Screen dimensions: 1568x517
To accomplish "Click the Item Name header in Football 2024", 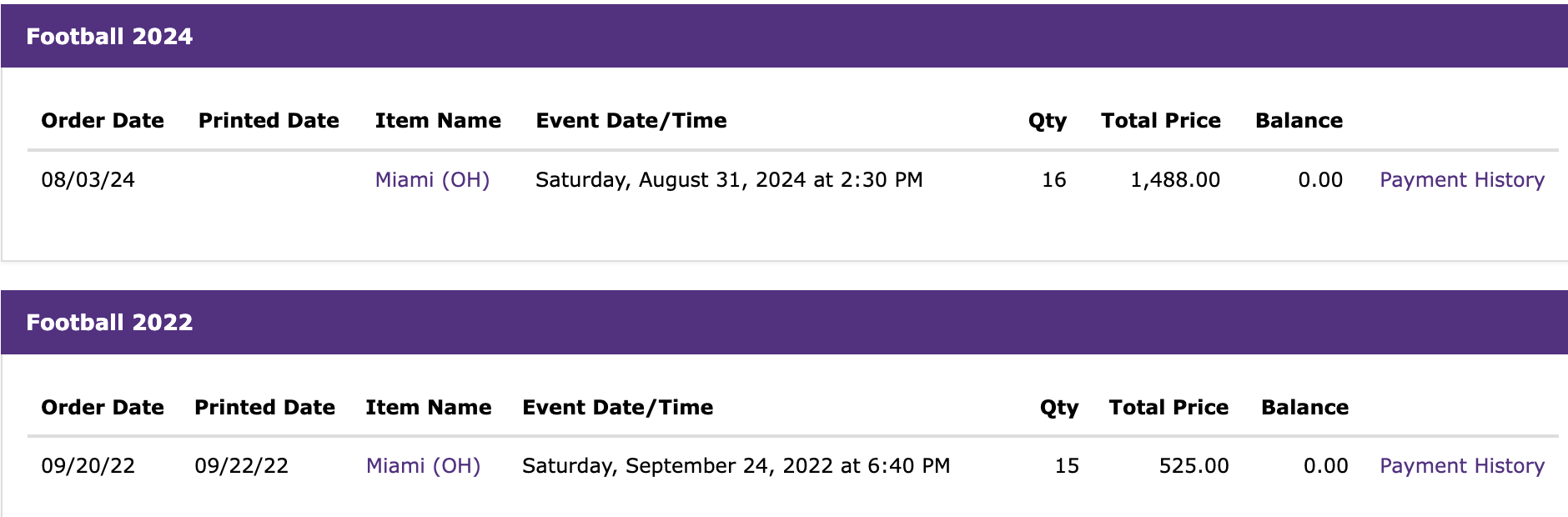I will coord(438,121).
